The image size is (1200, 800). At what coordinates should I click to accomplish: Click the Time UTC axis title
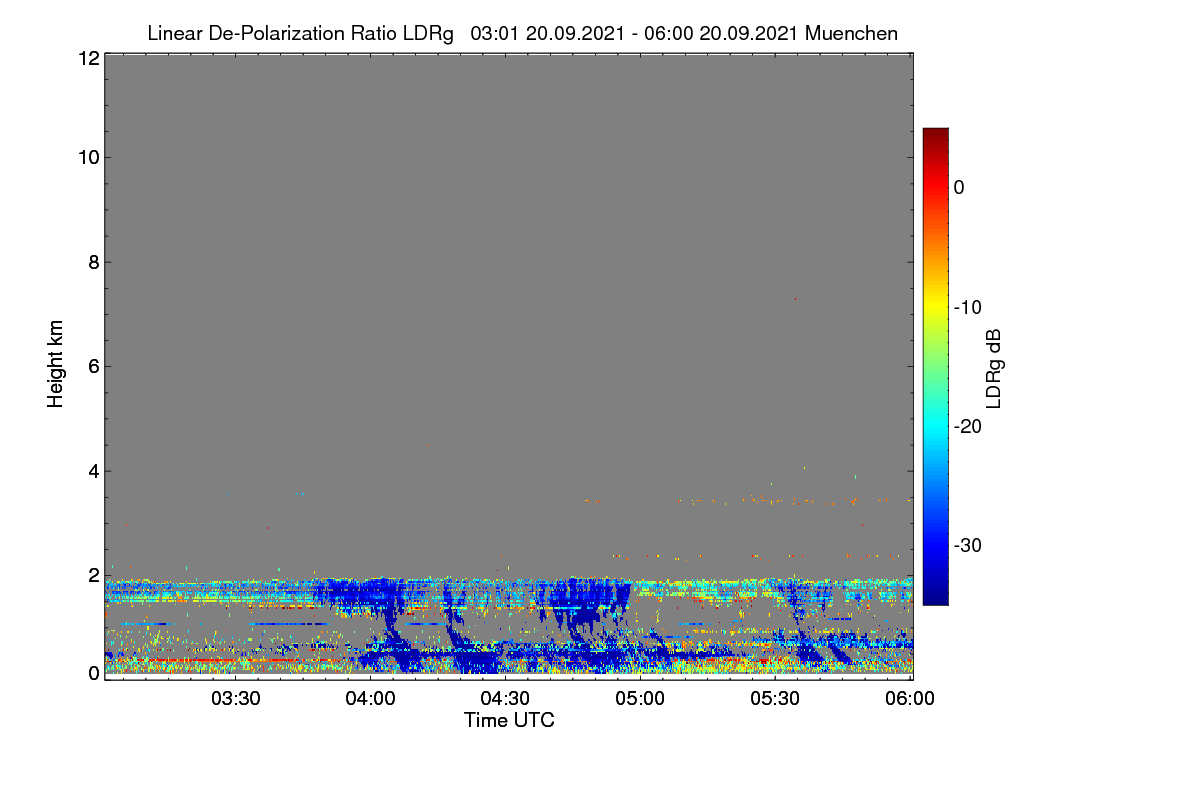pos(509,720)
